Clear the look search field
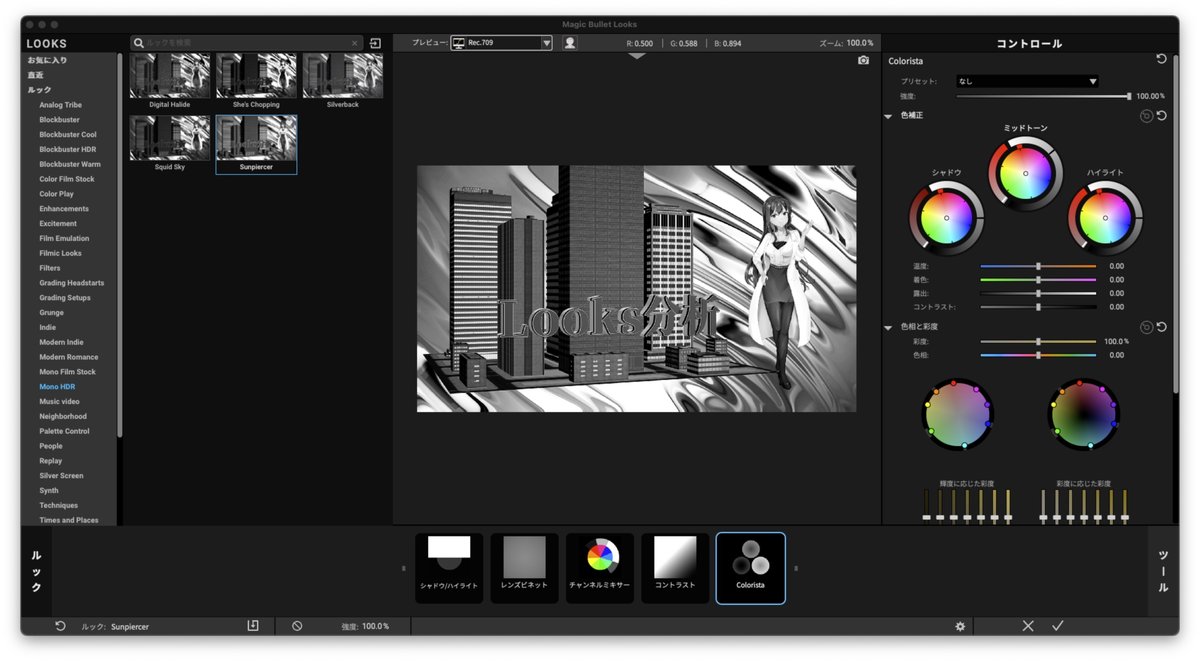 coord(354,44)
